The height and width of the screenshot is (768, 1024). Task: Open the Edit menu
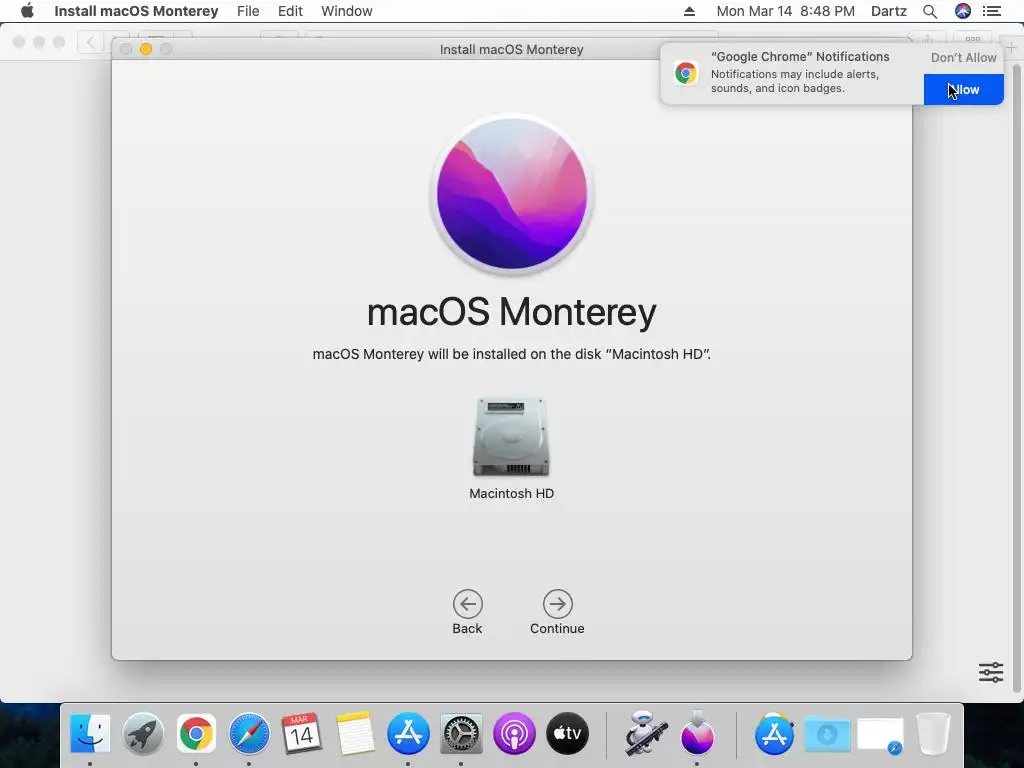(x=290, y=11)
